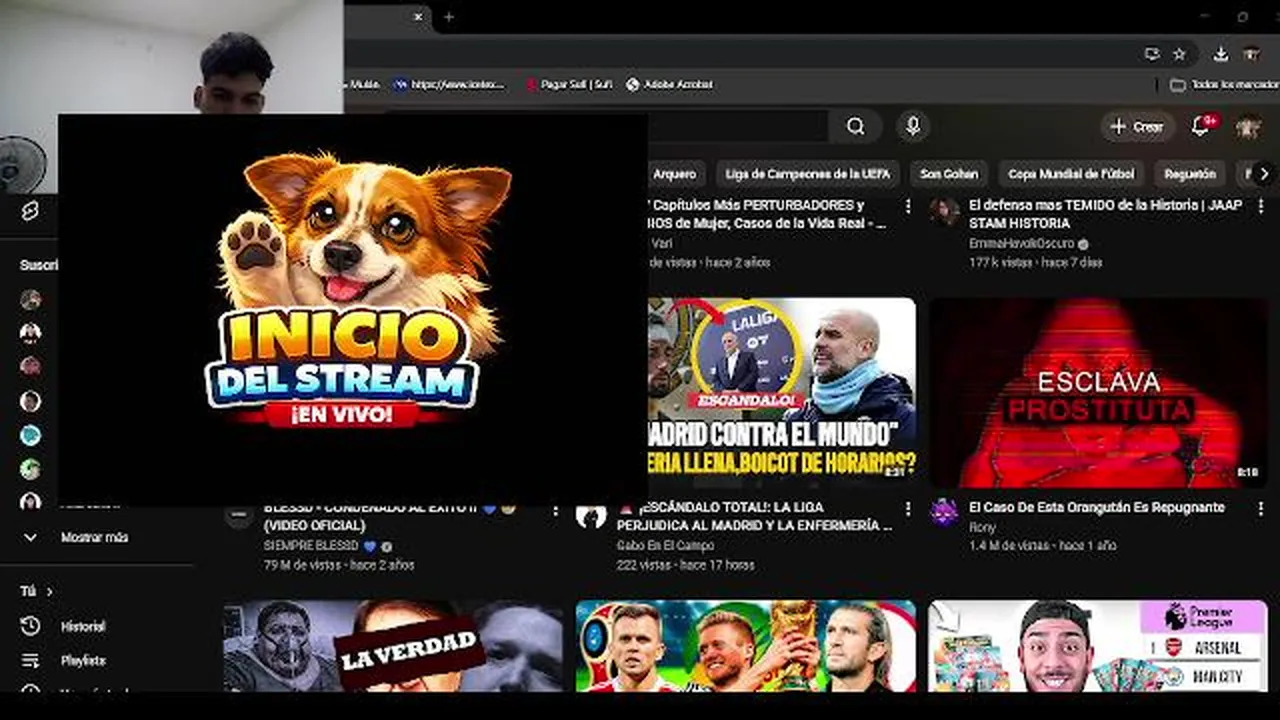Activate voice search microphone icon
1280x720 pixels.
(912, 126)
